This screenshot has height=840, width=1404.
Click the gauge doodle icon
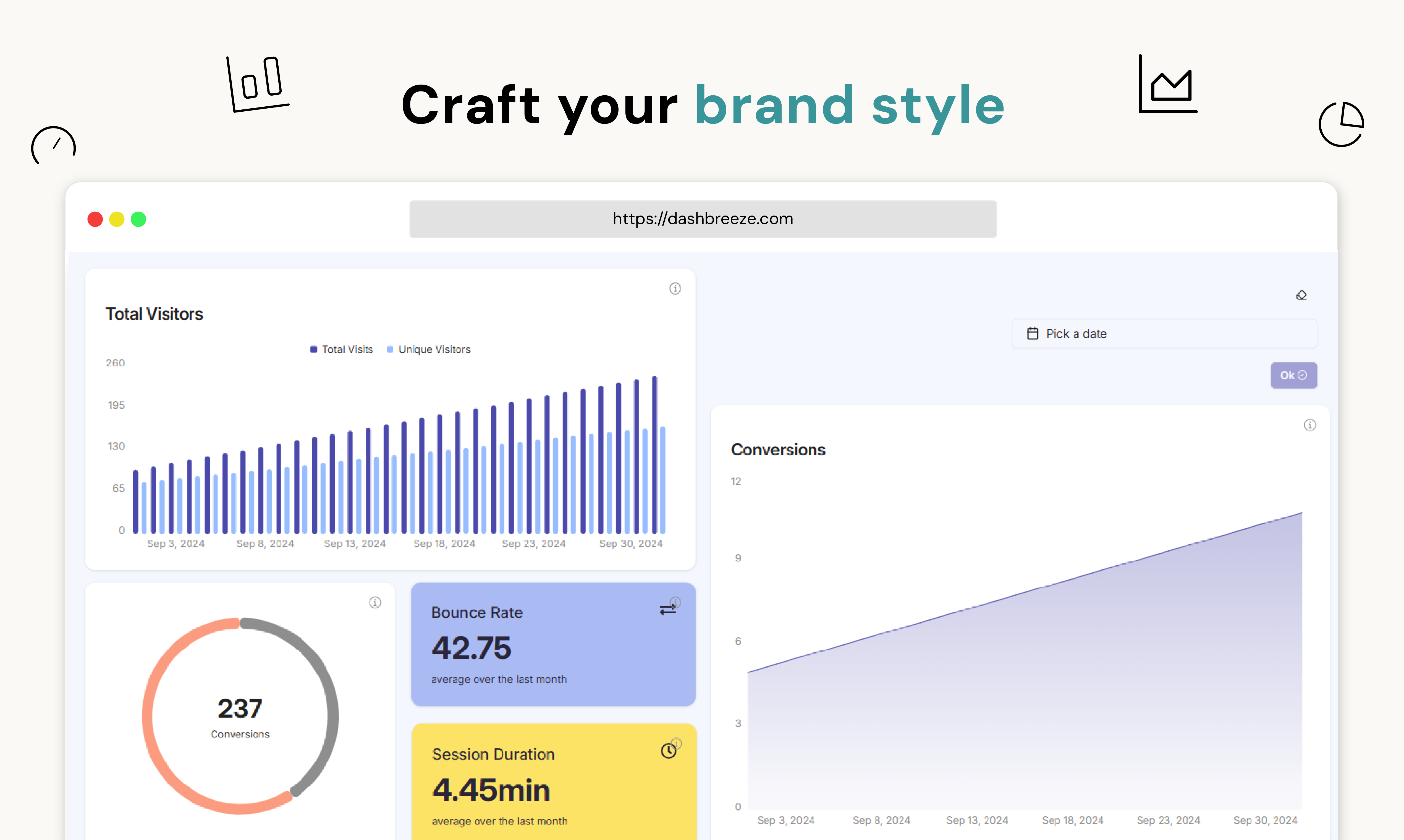[53, 145]
